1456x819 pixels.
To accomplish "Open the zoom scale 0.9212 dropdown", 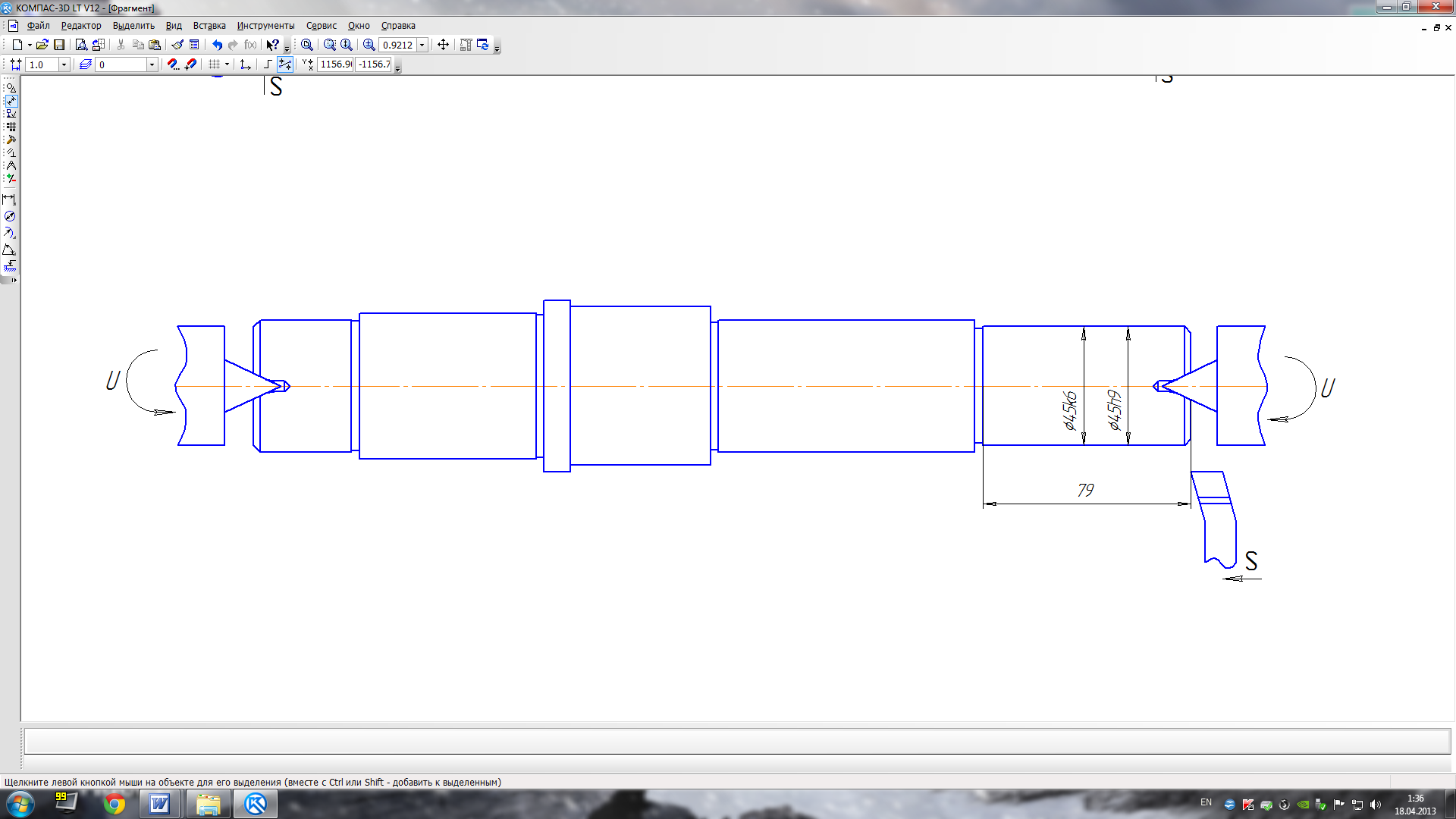I will pos(422,45).
